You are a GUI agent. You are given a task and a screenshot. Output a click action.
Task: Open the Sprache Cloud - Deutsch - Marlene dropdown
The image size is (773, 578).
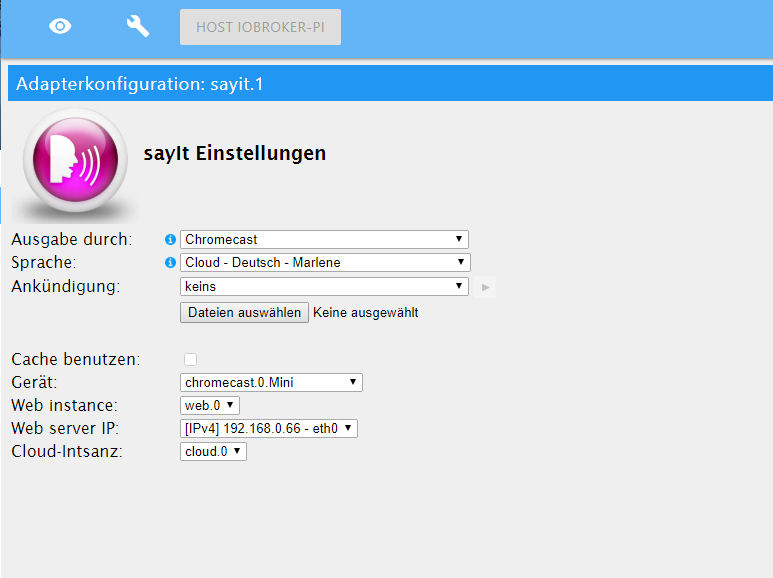click(325, 262)
